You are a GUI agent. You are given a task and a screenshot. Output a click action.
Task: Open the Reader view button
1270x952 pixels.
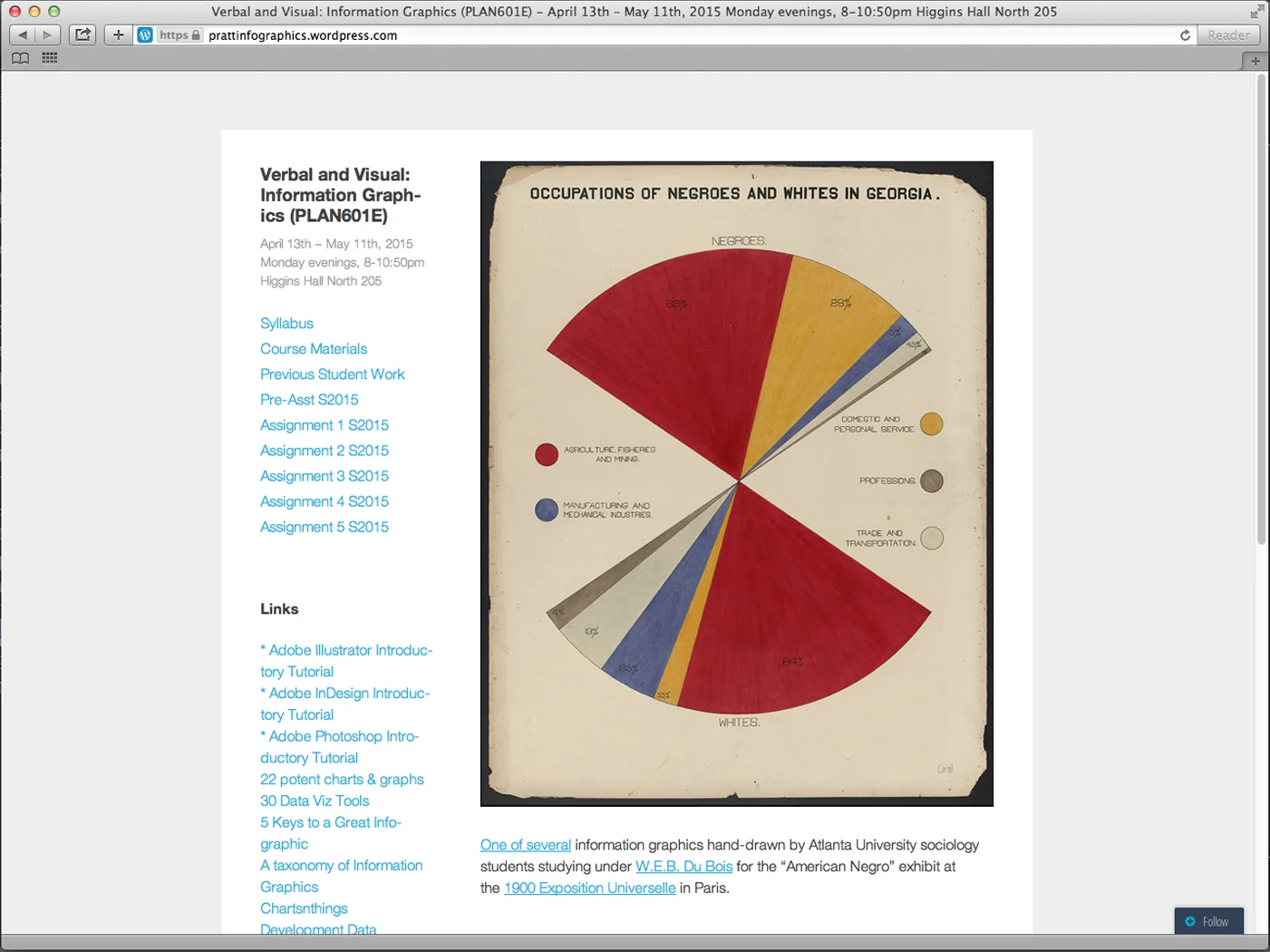[x=1228, y=35]
